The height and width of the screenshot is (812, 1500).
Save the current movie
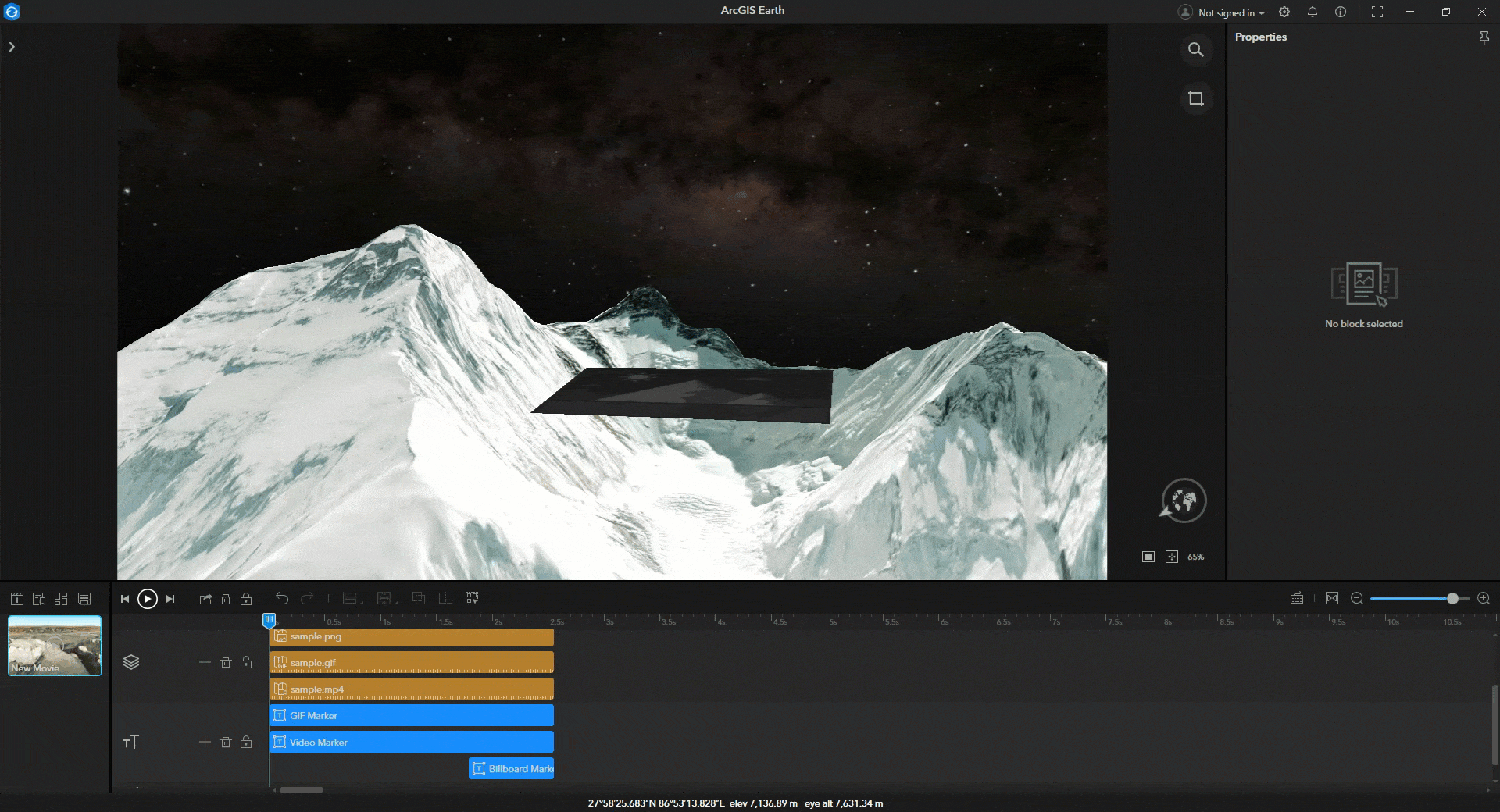coord(84,599)
